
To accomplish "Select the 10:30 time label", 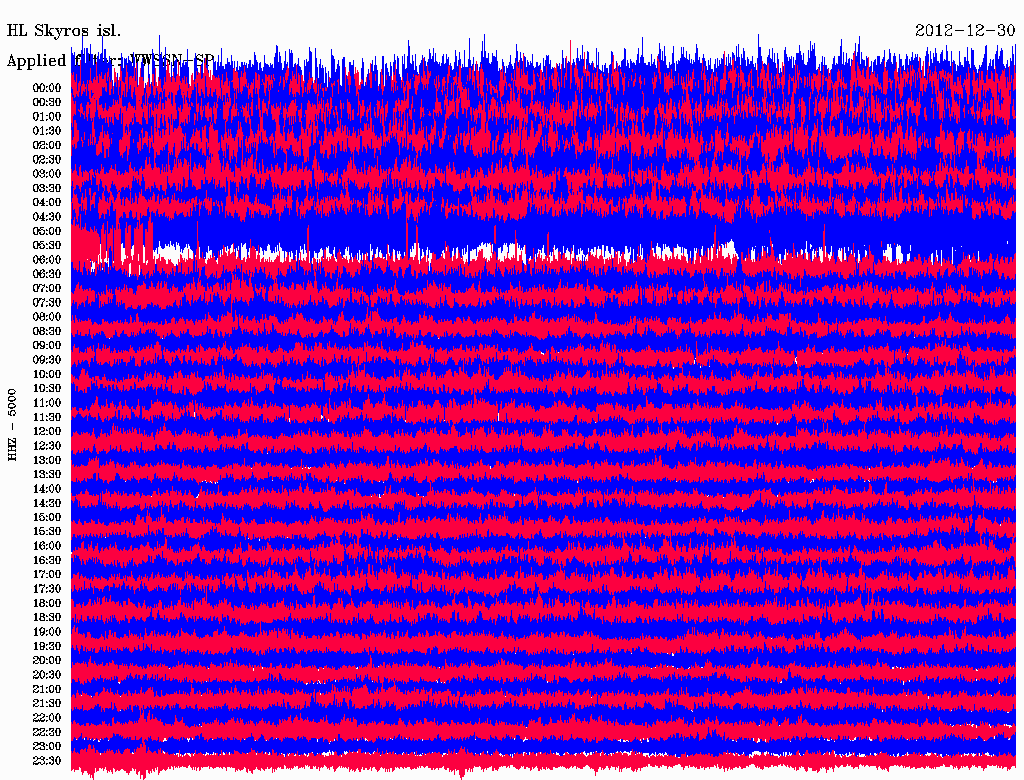I will click(47, 388).
